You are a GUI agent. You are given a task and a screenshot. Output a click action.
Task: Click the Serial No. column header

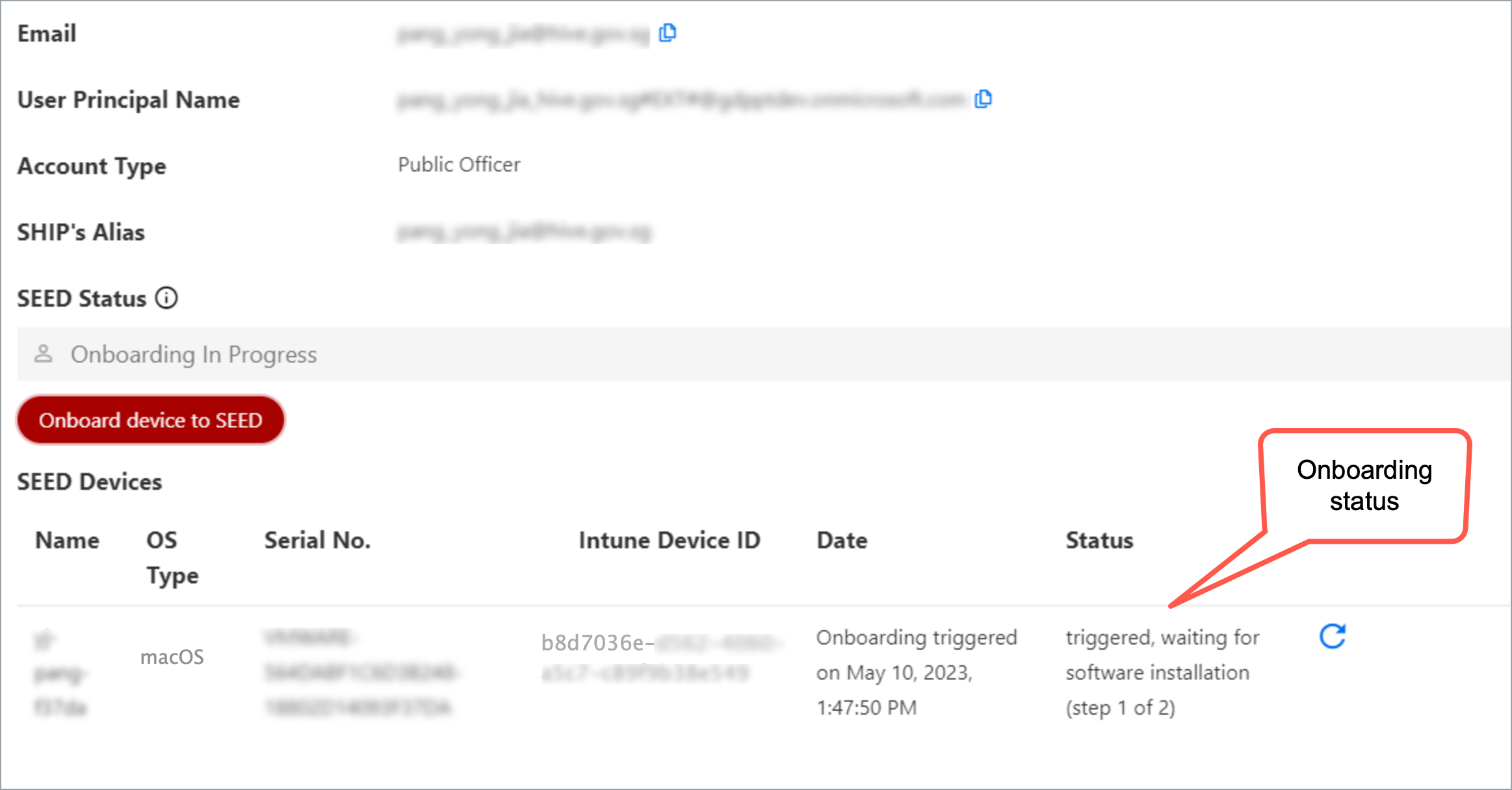317,540
